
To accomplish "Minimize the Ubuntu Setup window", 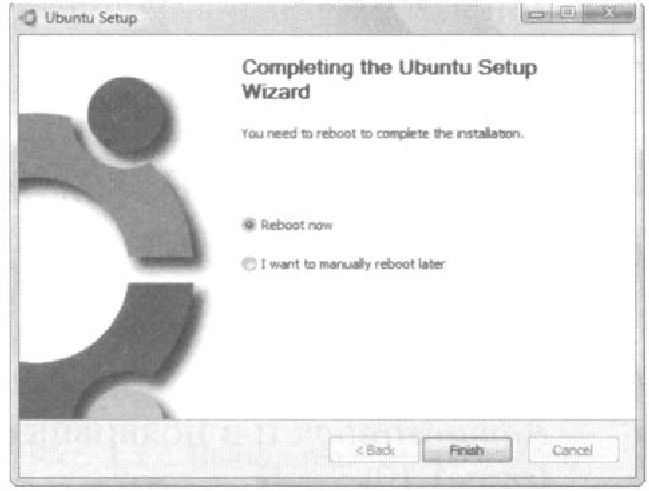I will point(536,14).
